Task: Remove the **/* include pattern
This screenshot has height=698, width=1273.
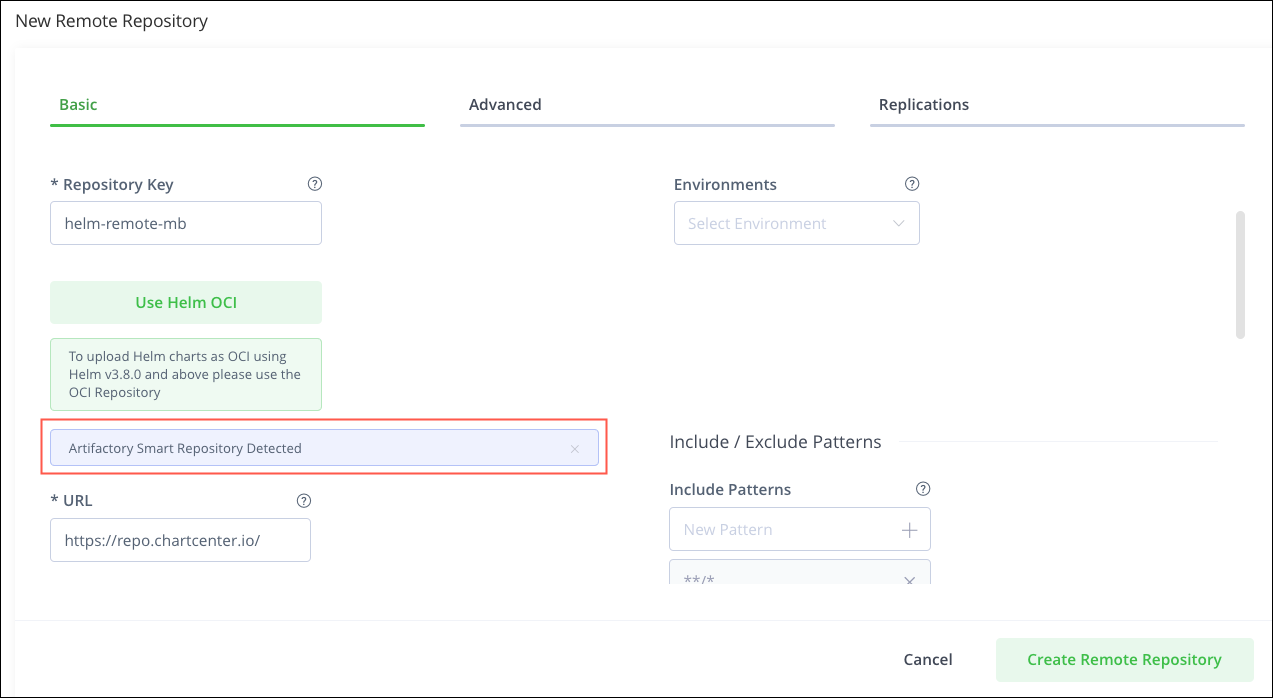Action: coord(909,580)
